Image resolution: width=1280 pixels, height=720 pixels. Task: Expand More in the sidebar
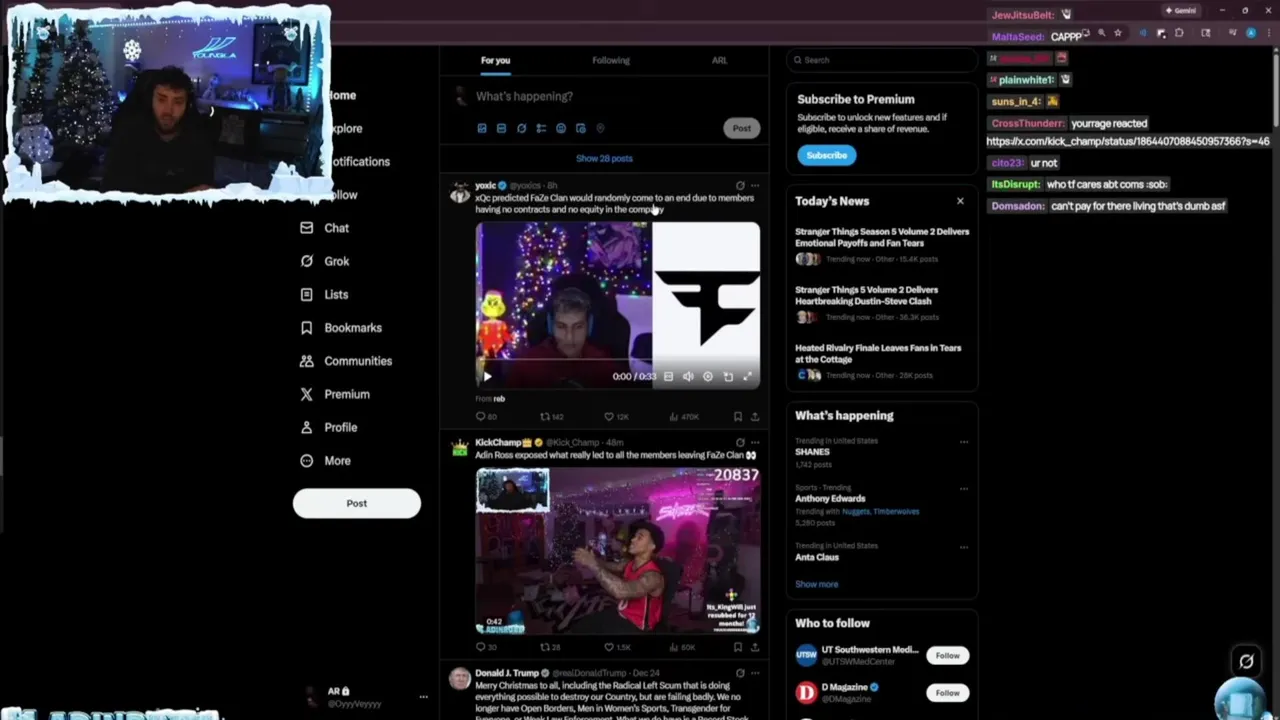pyautogui.click(x=325, y=461)
